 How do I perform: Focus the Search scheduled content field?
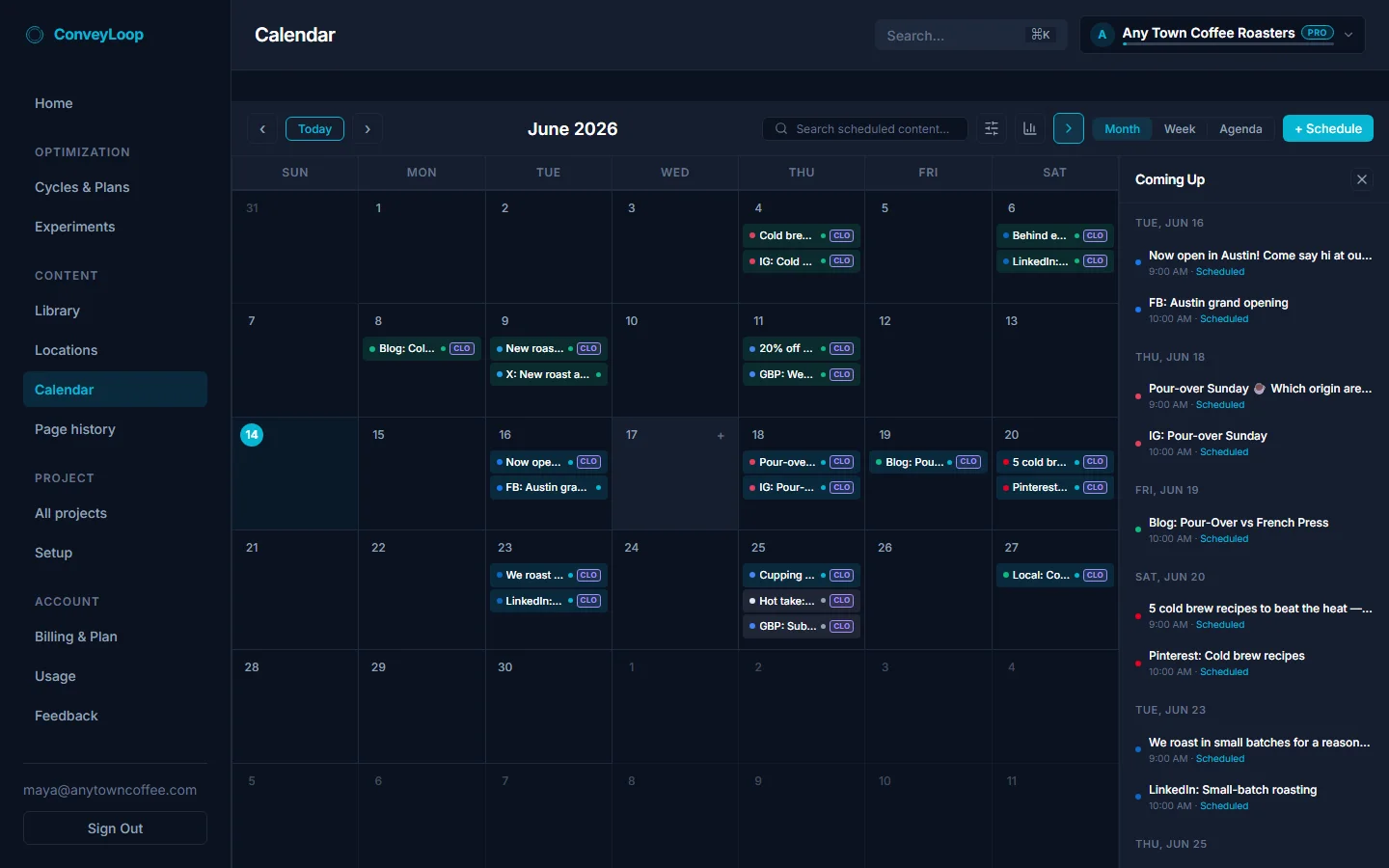tap(865, 129)
